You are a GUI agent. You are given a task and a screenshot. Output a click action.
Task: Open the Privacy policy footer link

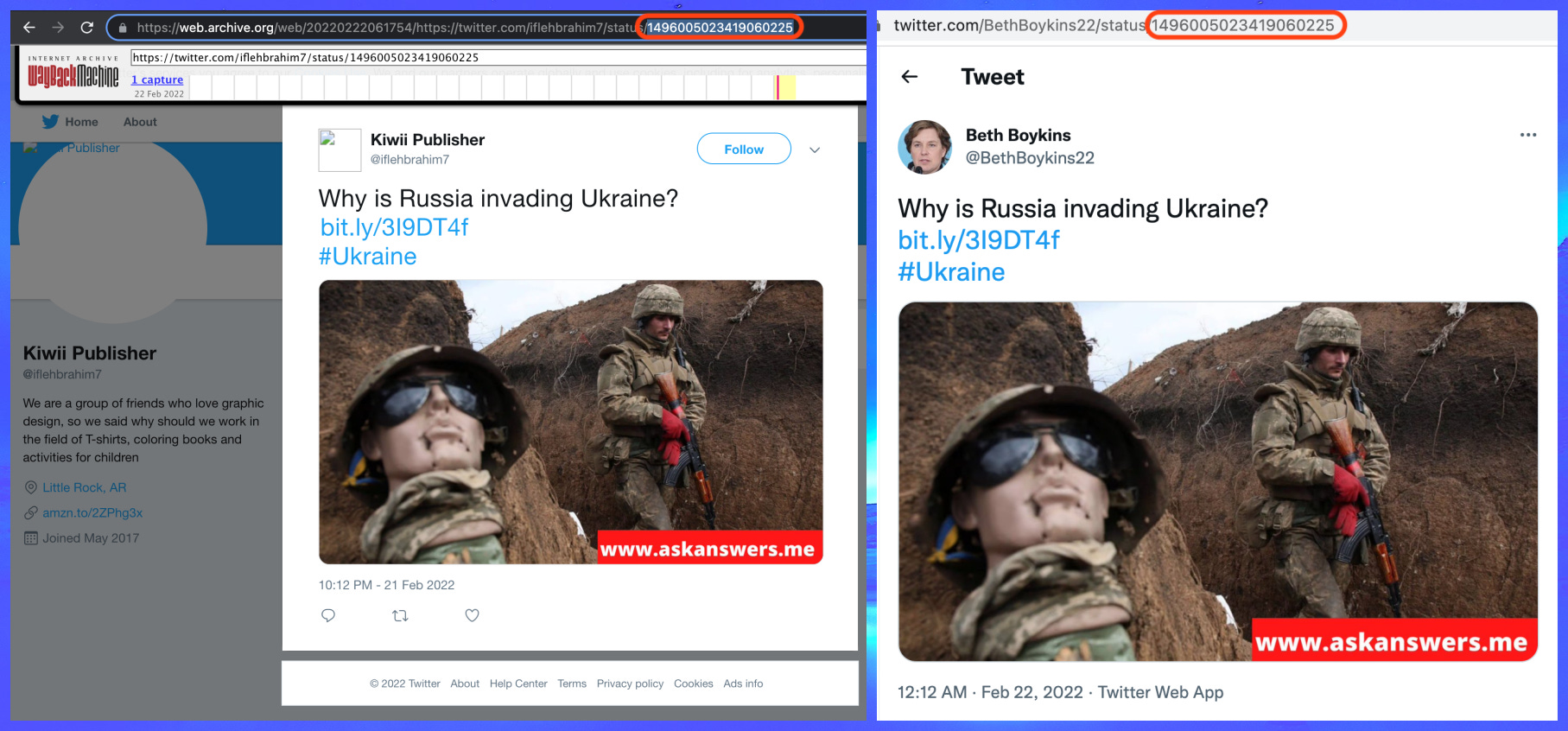pos(630,683)
